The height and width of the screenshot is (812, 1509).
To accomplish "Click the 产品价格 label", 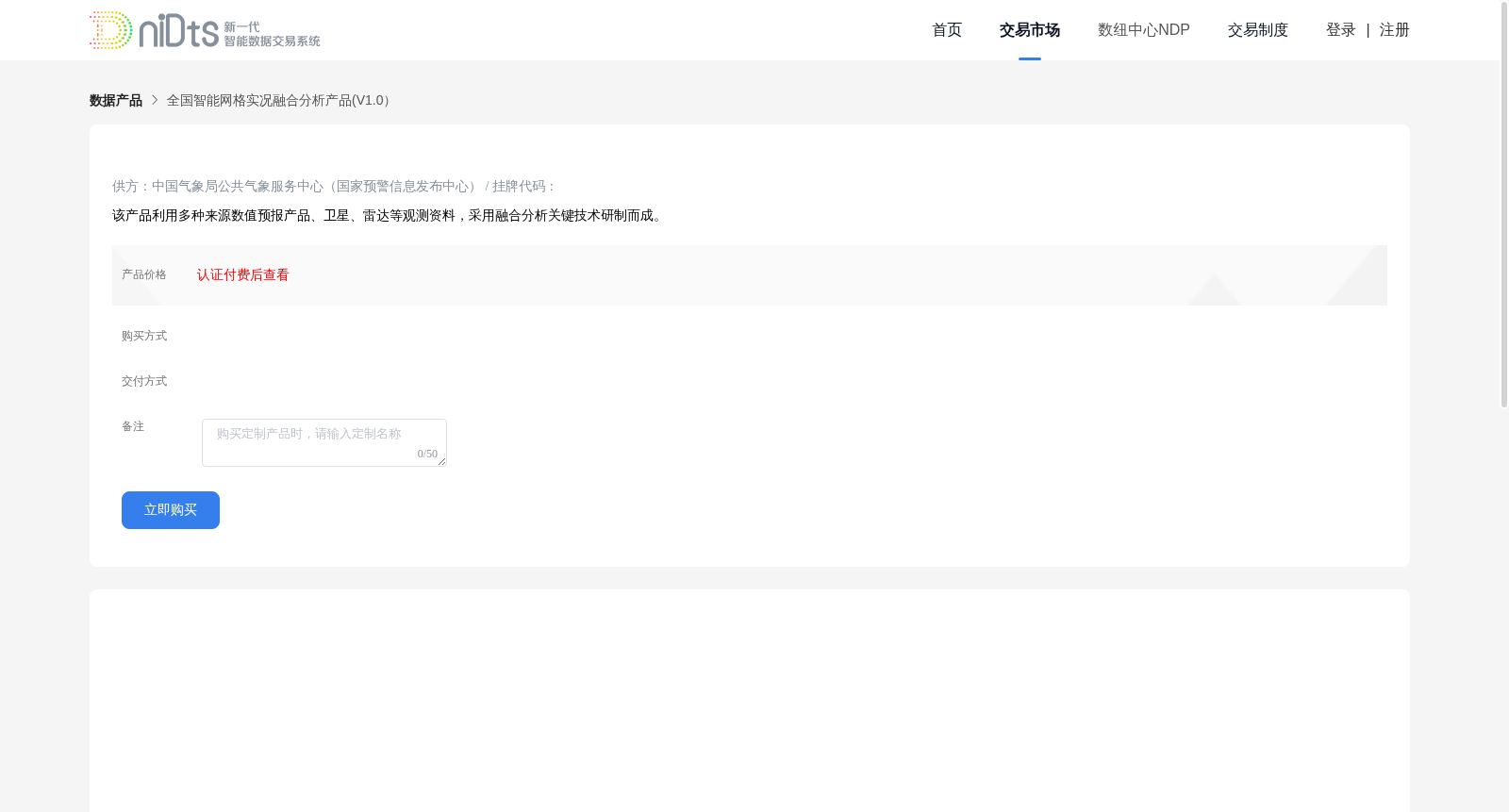I will (x=144, y=275).
